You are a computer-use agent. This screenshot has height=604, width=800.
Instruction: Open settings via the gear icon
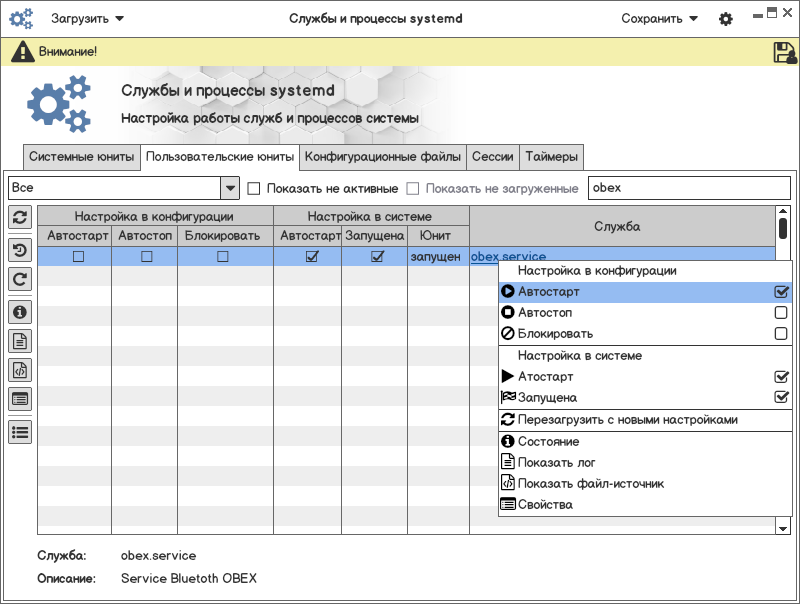(726, 19)
